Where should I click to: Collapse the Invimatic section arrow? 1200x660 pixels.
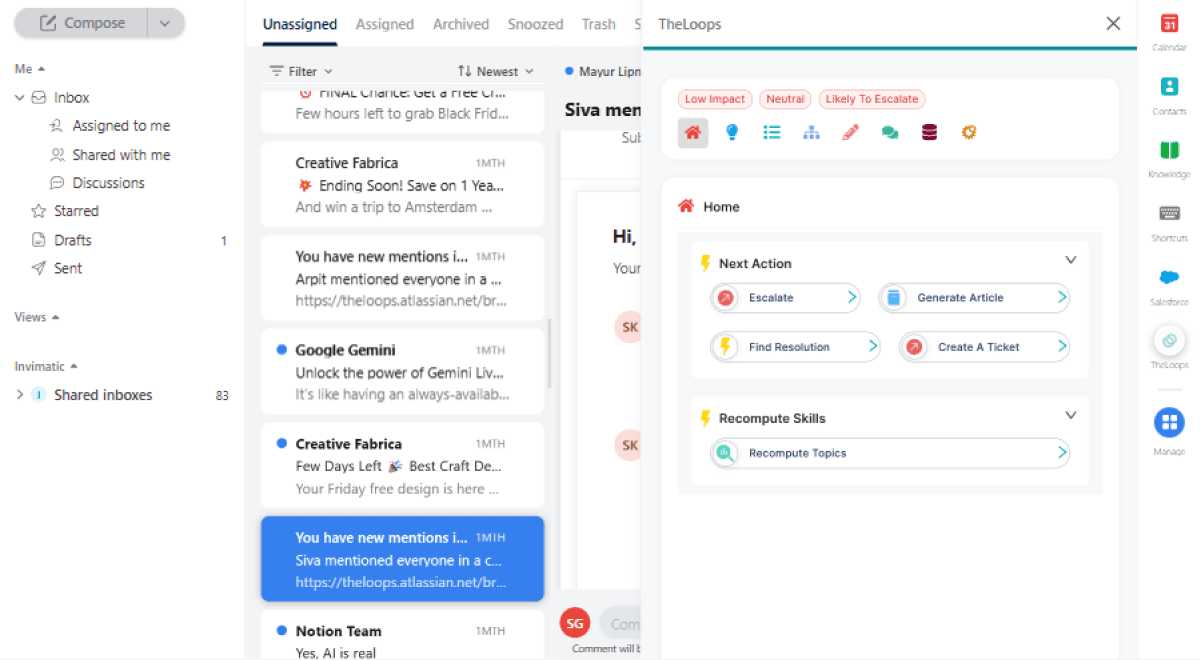click(74, 366)
